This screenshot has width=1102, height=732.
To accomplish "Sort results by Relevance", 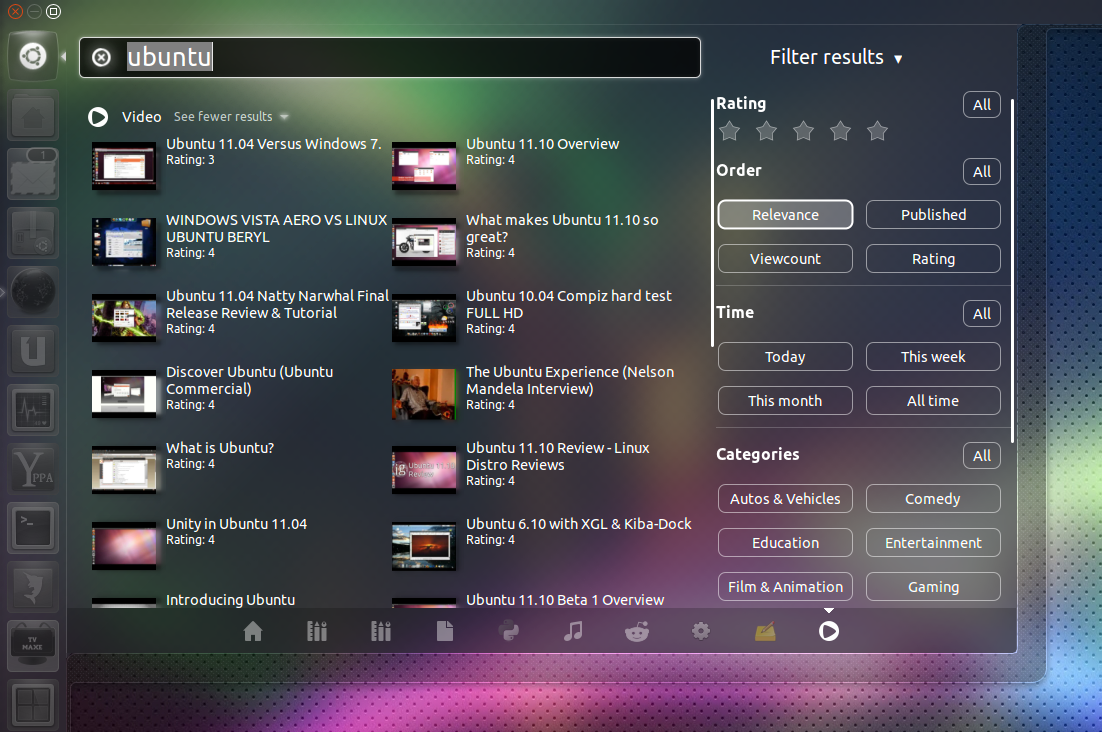I will tap(785, 215).
